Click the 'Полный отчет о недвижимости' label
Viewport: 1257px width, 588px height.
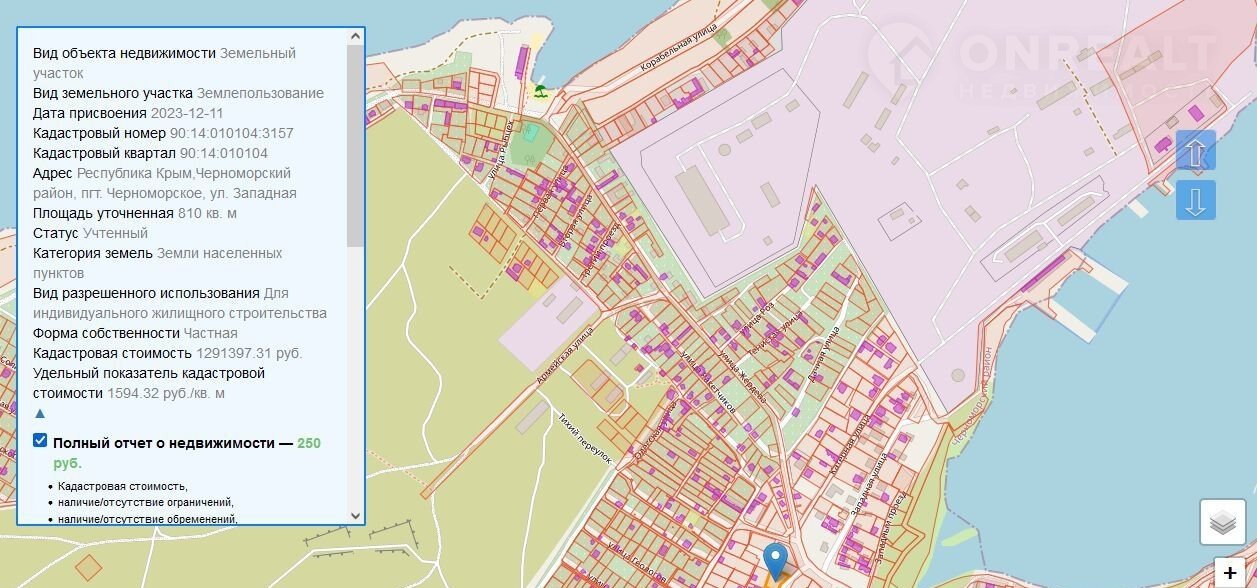(x=172, y=443)
